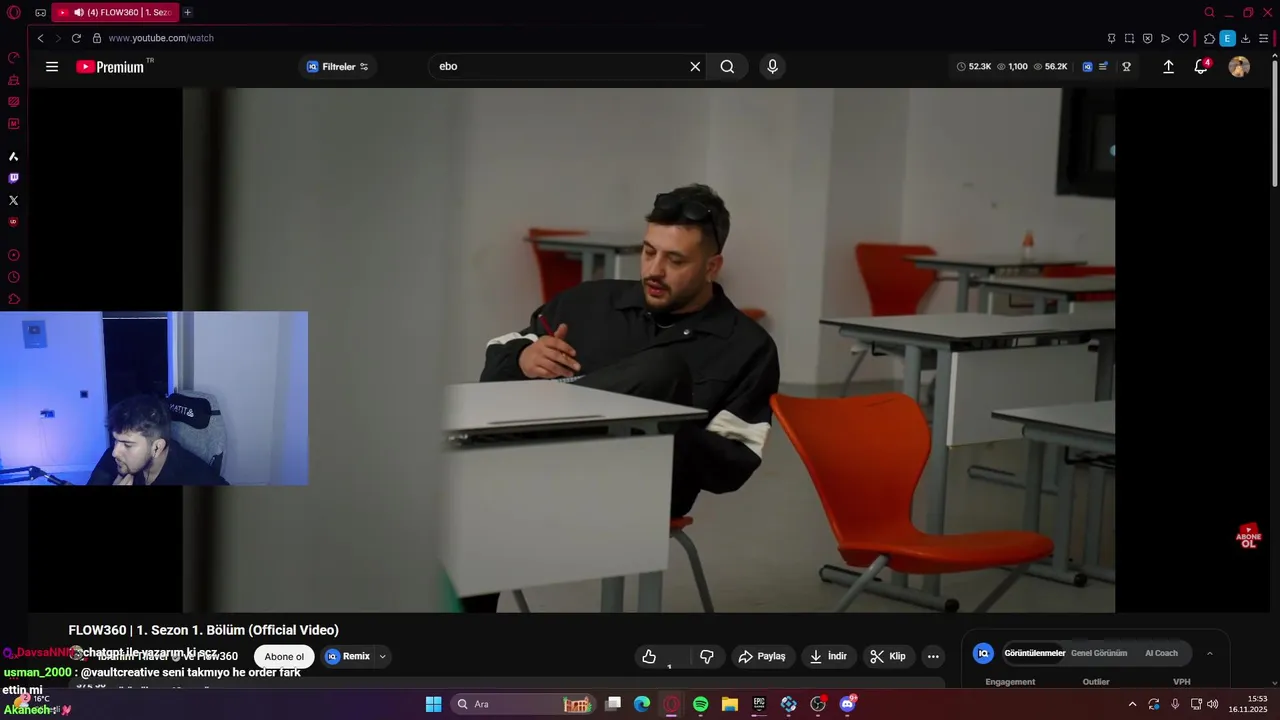Open Discord from the taskbar
The image size is (1280, 720).
pyautogui.click(x=848, y=704)
